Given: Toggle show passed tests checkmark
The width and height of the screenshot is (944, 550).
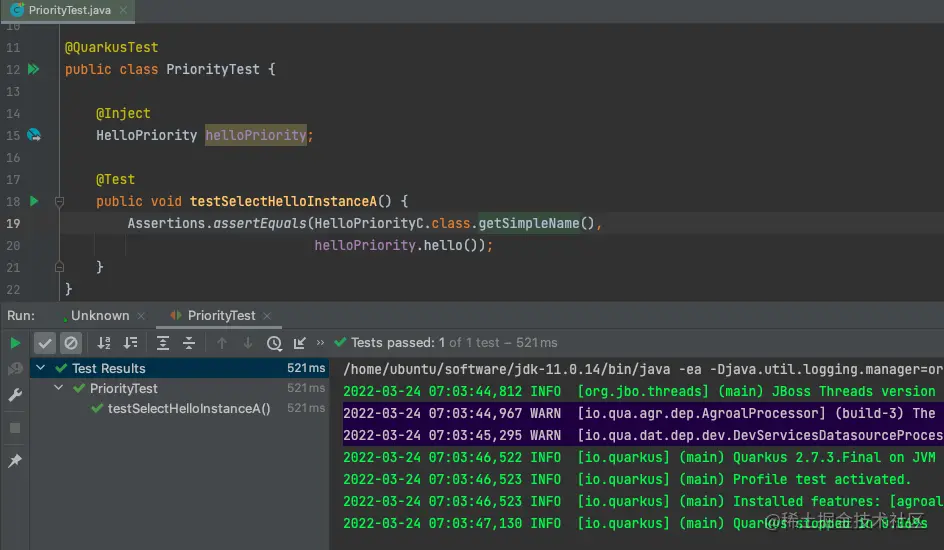Looking at the screenshot, I should point(45,343).
